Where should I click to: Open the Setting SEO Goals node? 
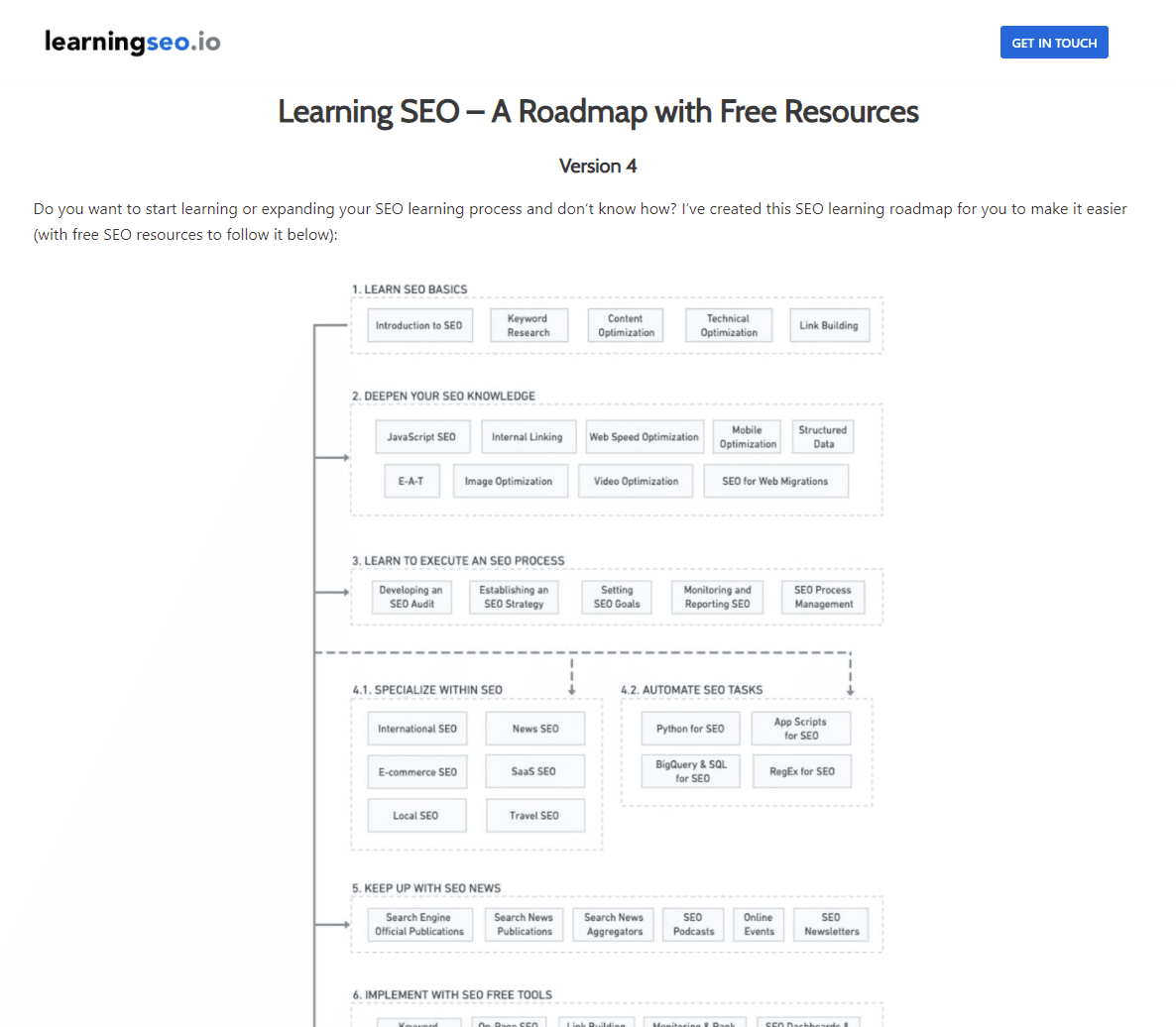click(x=616, y=597)
